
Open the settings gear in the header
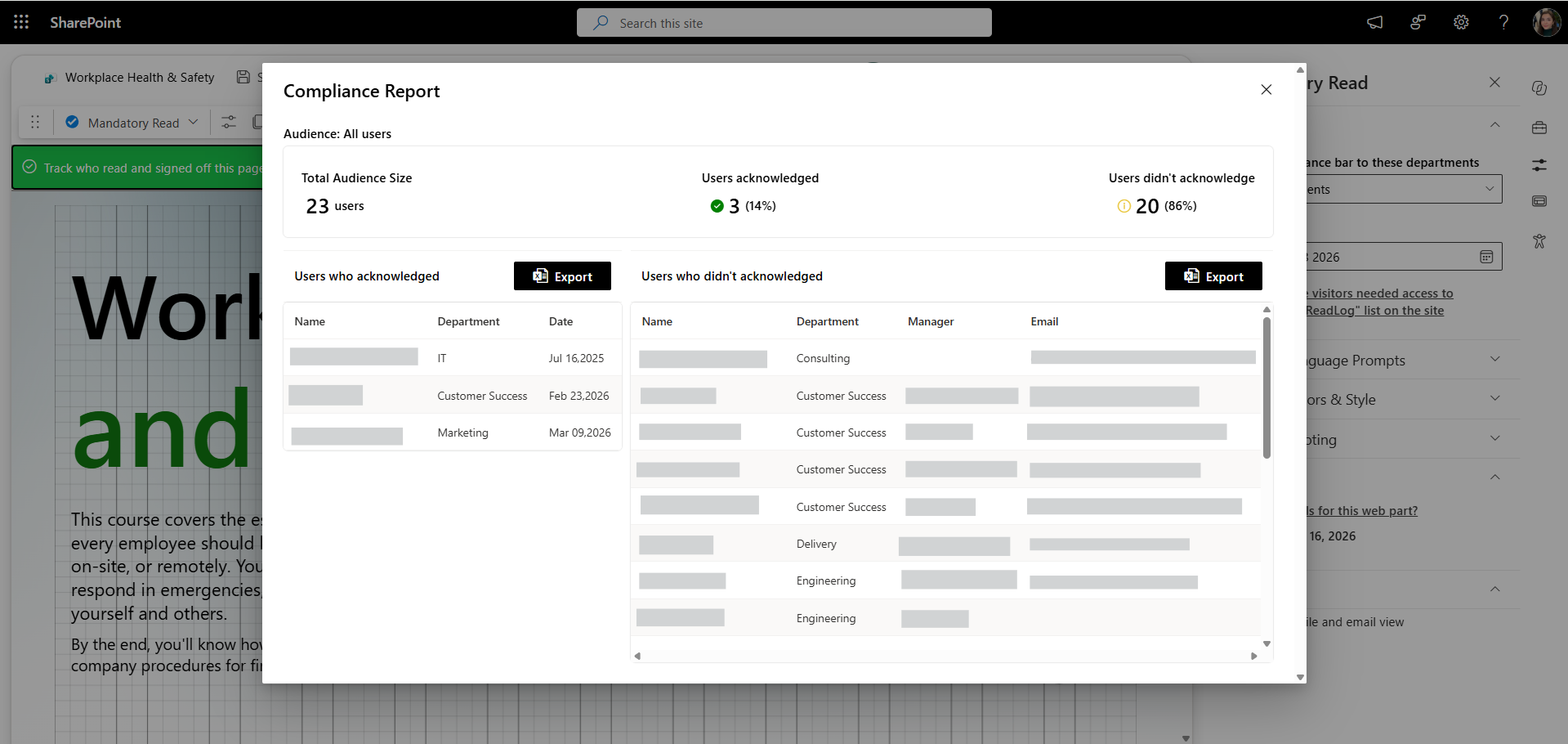tap(1461, 22)
